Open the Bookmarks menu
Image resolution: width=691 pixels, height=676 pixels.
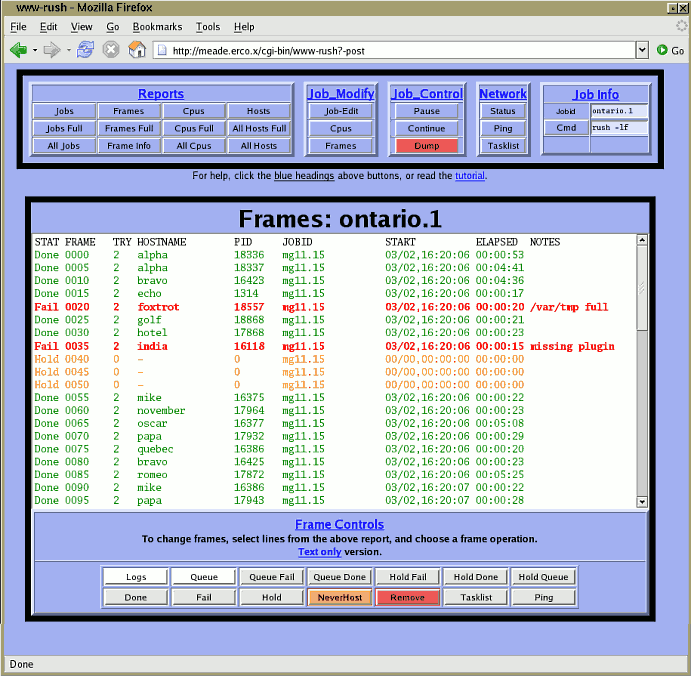coord(157,27)
